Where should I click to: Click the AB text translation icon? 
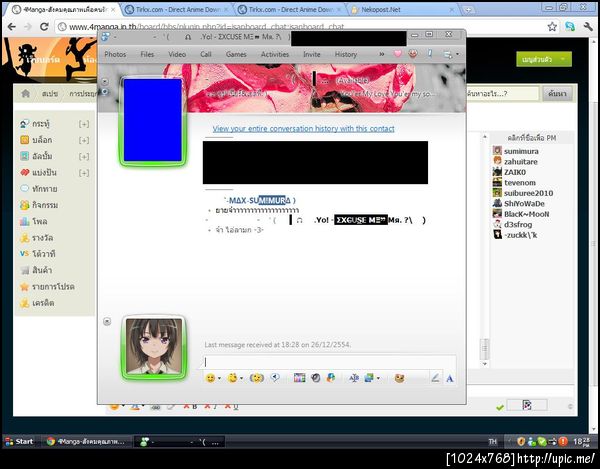click(354, 378)
